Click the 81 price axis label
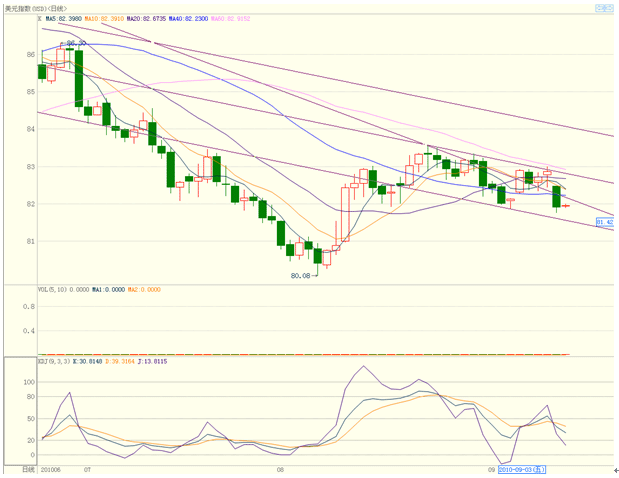619x478 pixels. coord(31,241)
